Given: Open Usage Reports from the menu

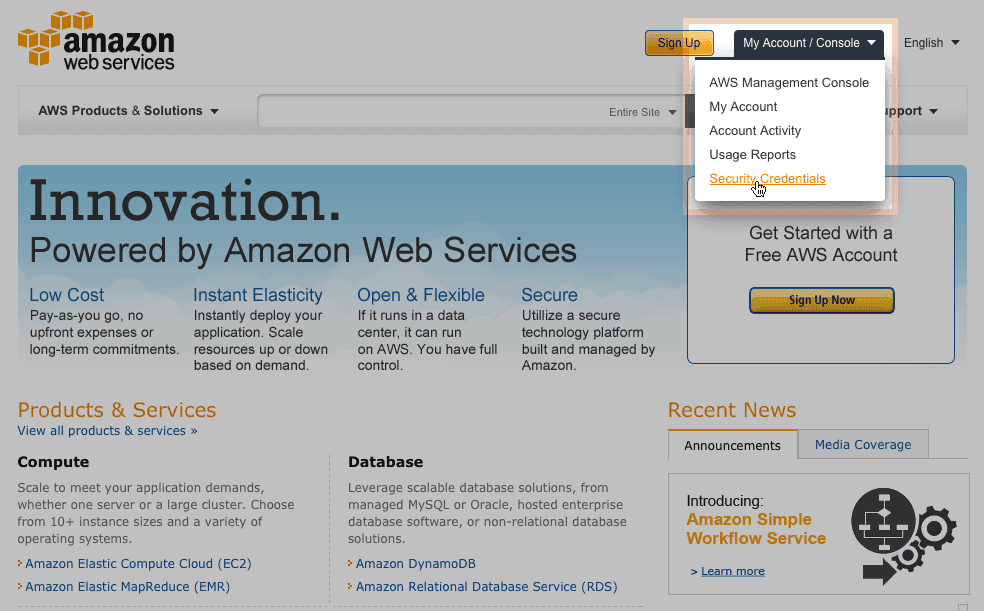Looking at the screenshot, I should point(752,154).
